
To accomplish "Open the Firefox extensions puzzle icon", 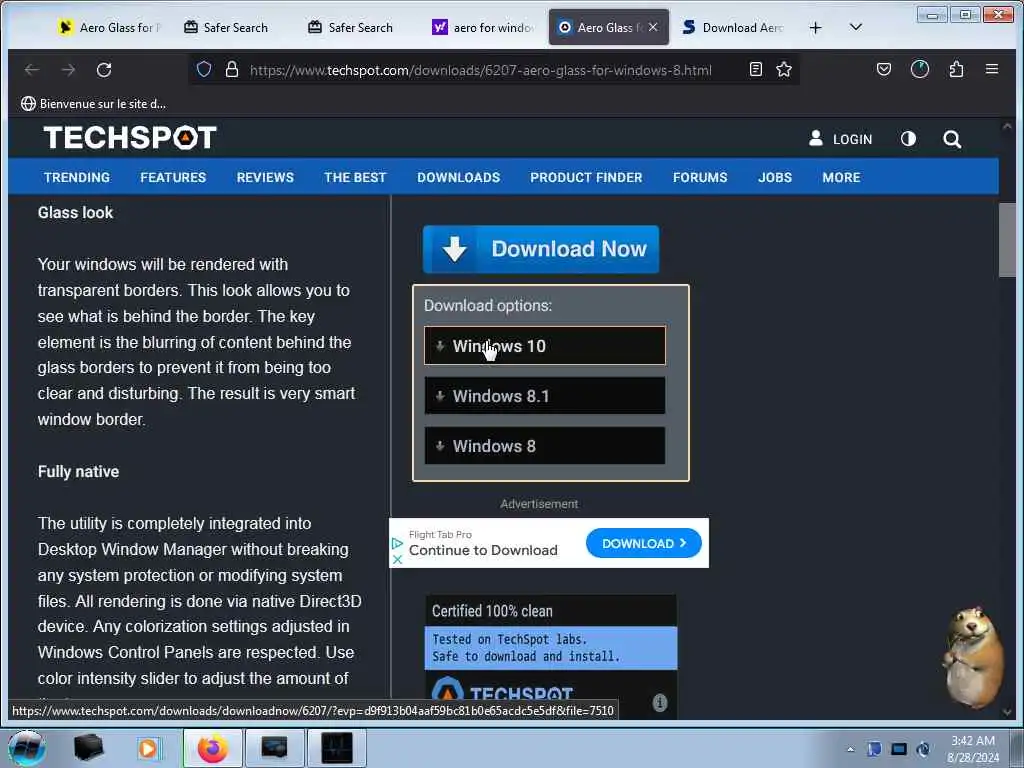I will point(956,69).
